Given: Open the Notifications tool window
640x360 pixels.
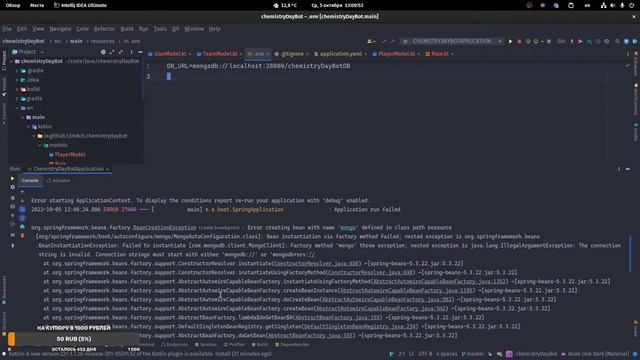Looking at the screenshot, I should (636, 100).
